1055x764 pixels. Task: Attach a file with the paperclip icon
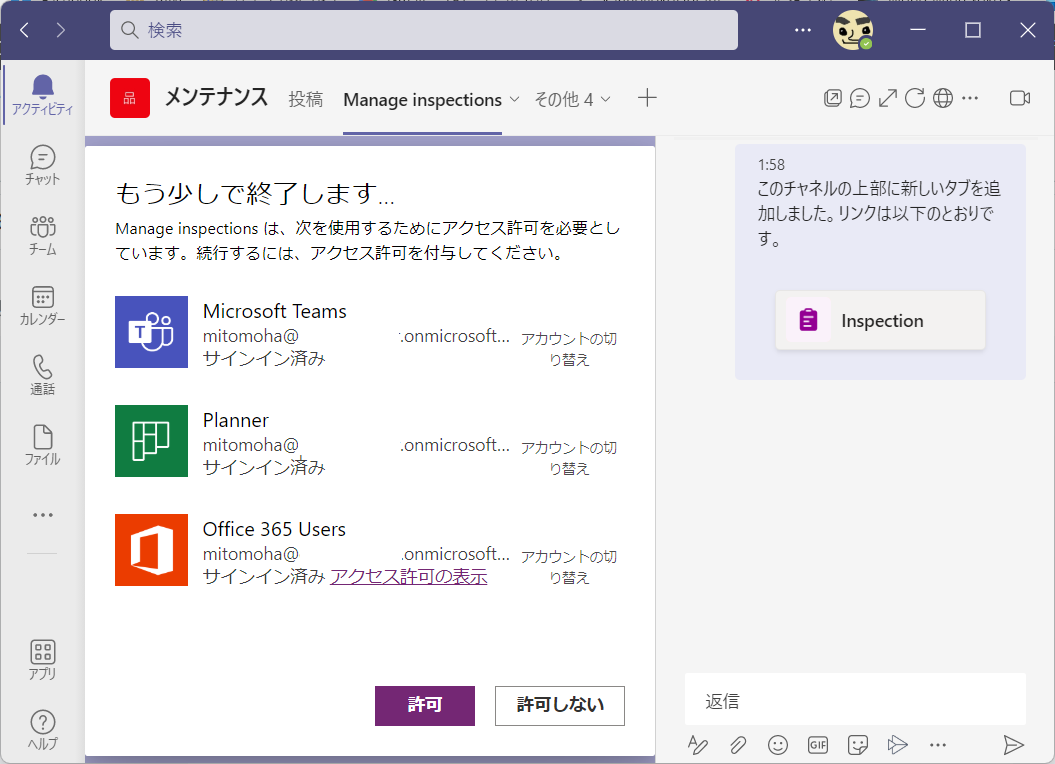pos(737,744)
